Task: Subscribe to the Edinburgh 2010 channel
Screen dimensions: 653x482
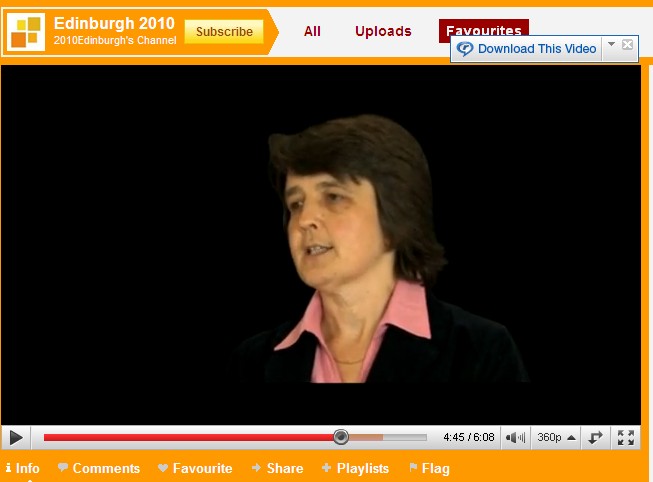Action: coord(224,32)
